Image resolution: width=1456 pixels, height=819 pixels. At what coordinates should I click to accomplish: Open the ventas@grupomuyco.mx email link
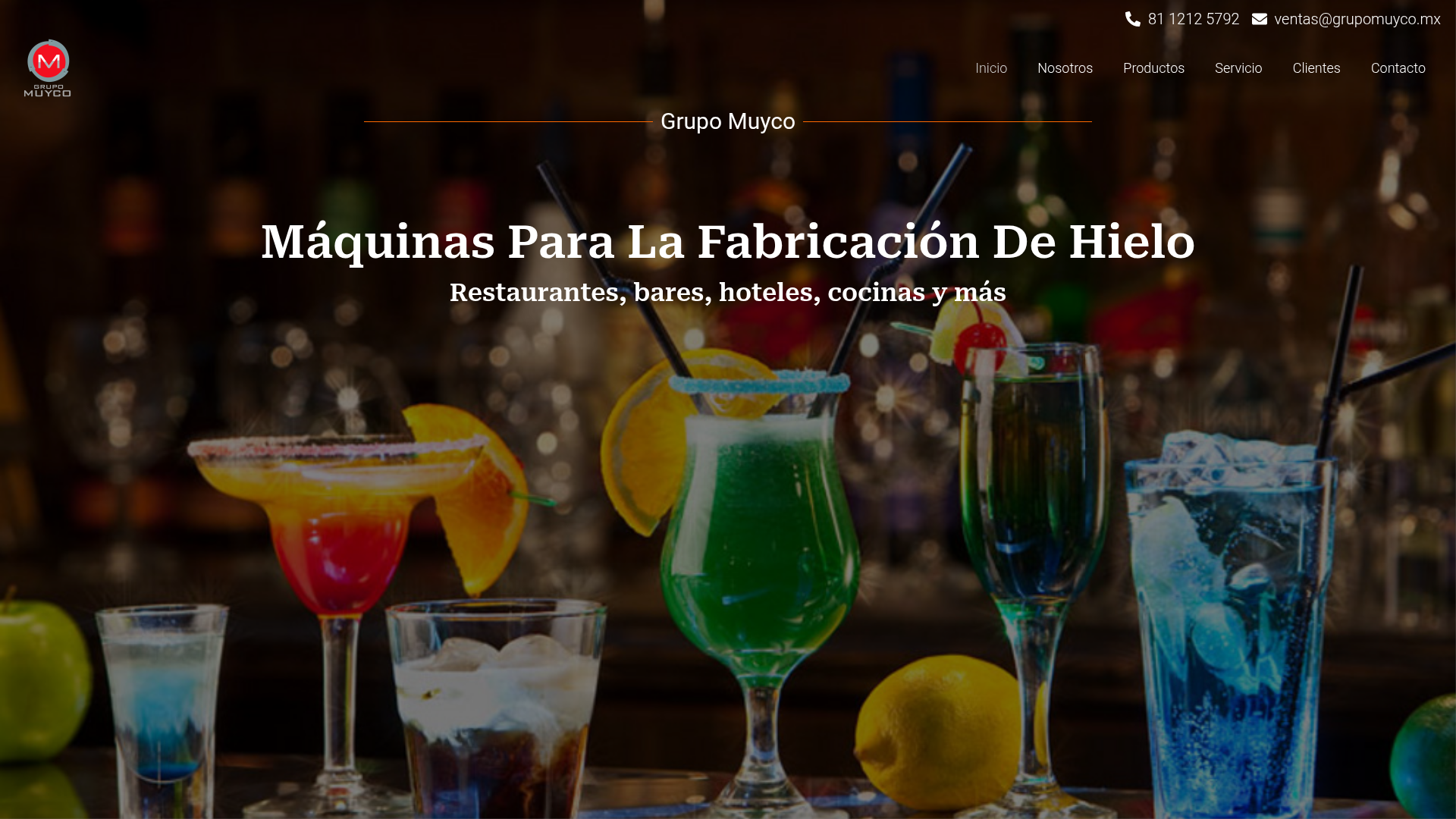click(1357, 19)
